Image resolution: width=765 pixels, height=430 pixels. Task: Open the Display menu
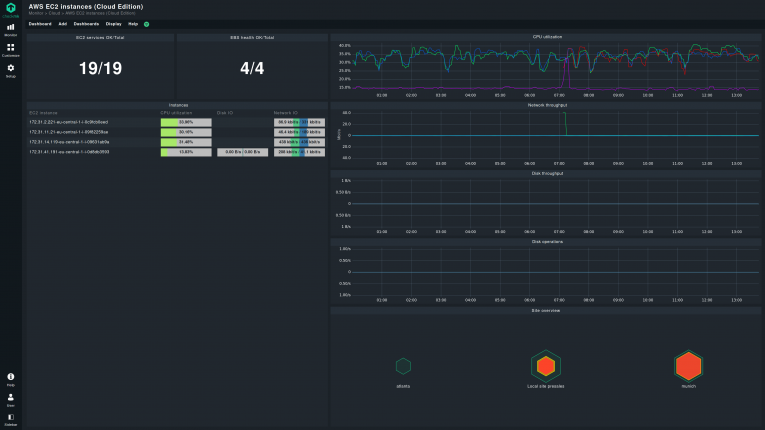[x=114, y=23]
